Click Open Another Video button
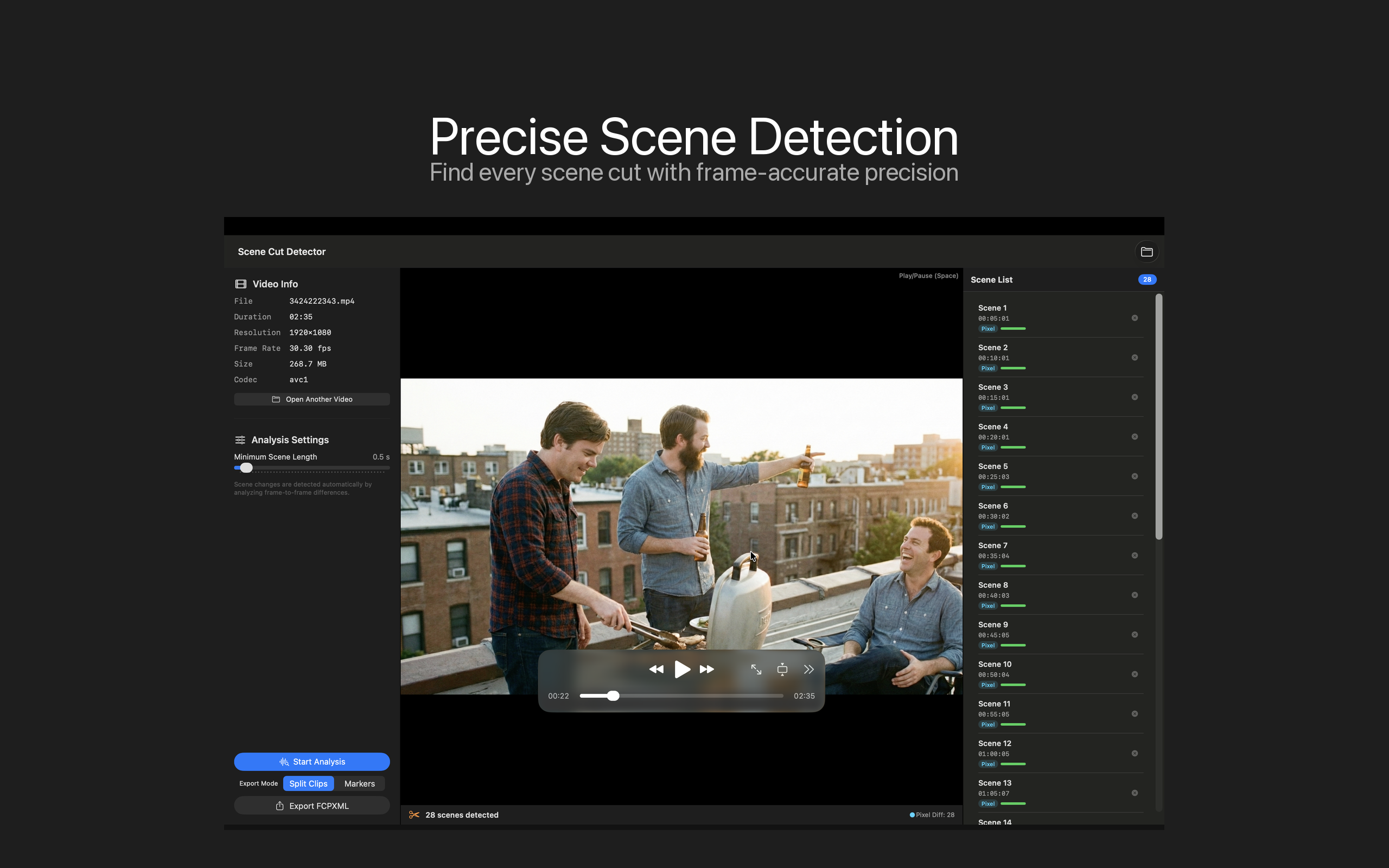Screen dimensions: 1389x868 click(x=311, y=400)
